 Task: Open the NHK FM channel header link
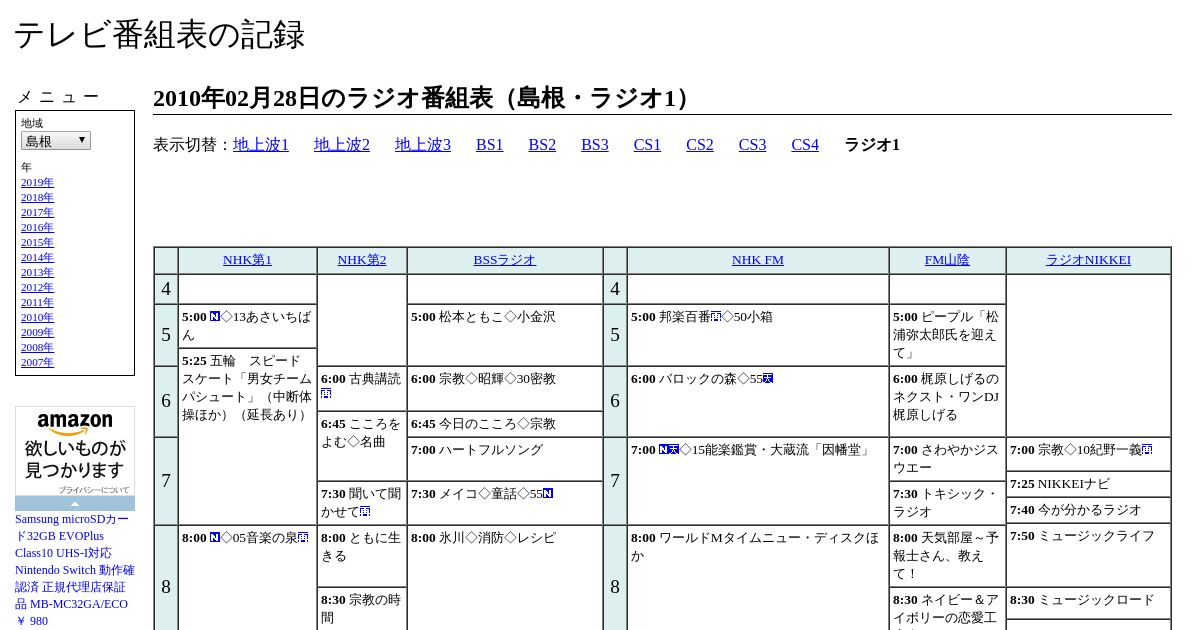[758, 260]
